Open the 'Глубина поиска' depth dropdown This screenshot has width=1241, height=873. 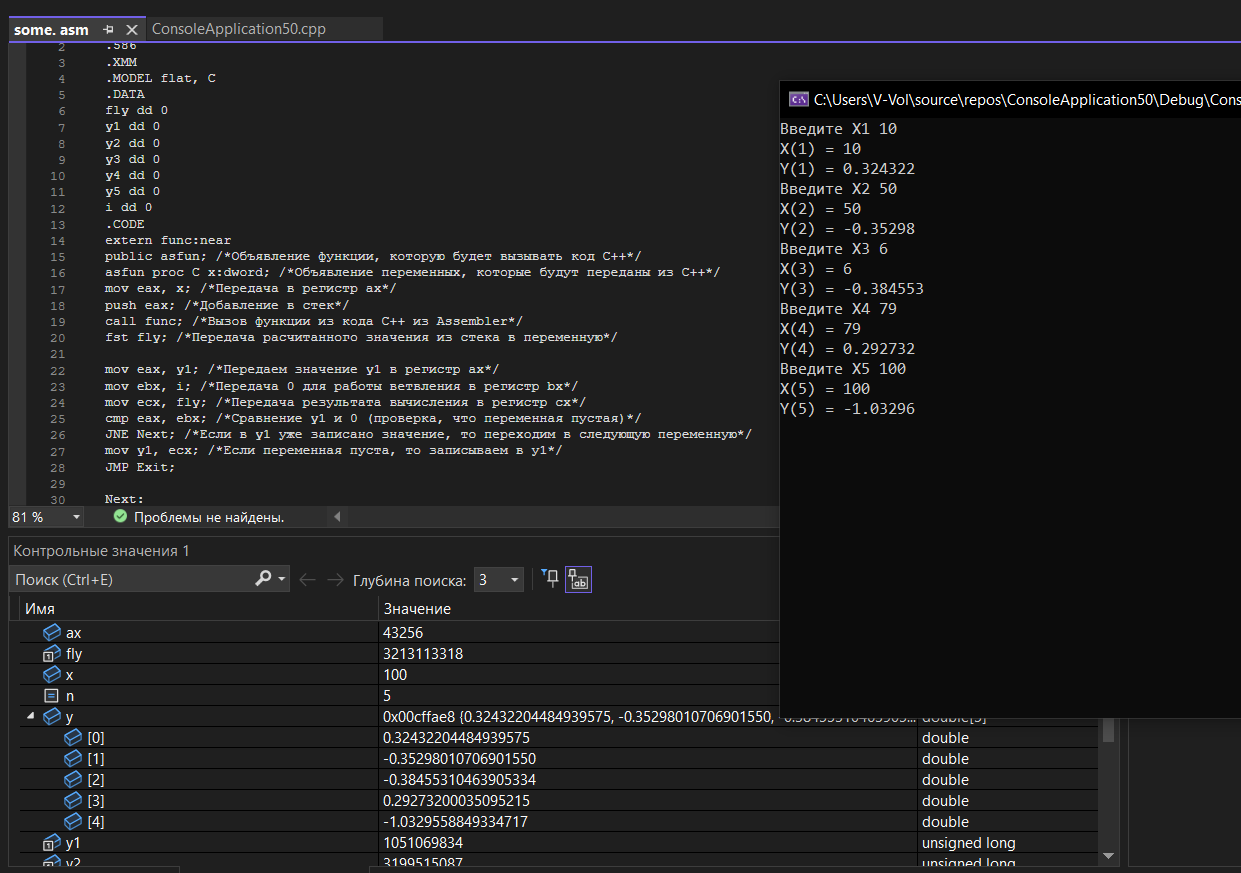click(498, 580)
